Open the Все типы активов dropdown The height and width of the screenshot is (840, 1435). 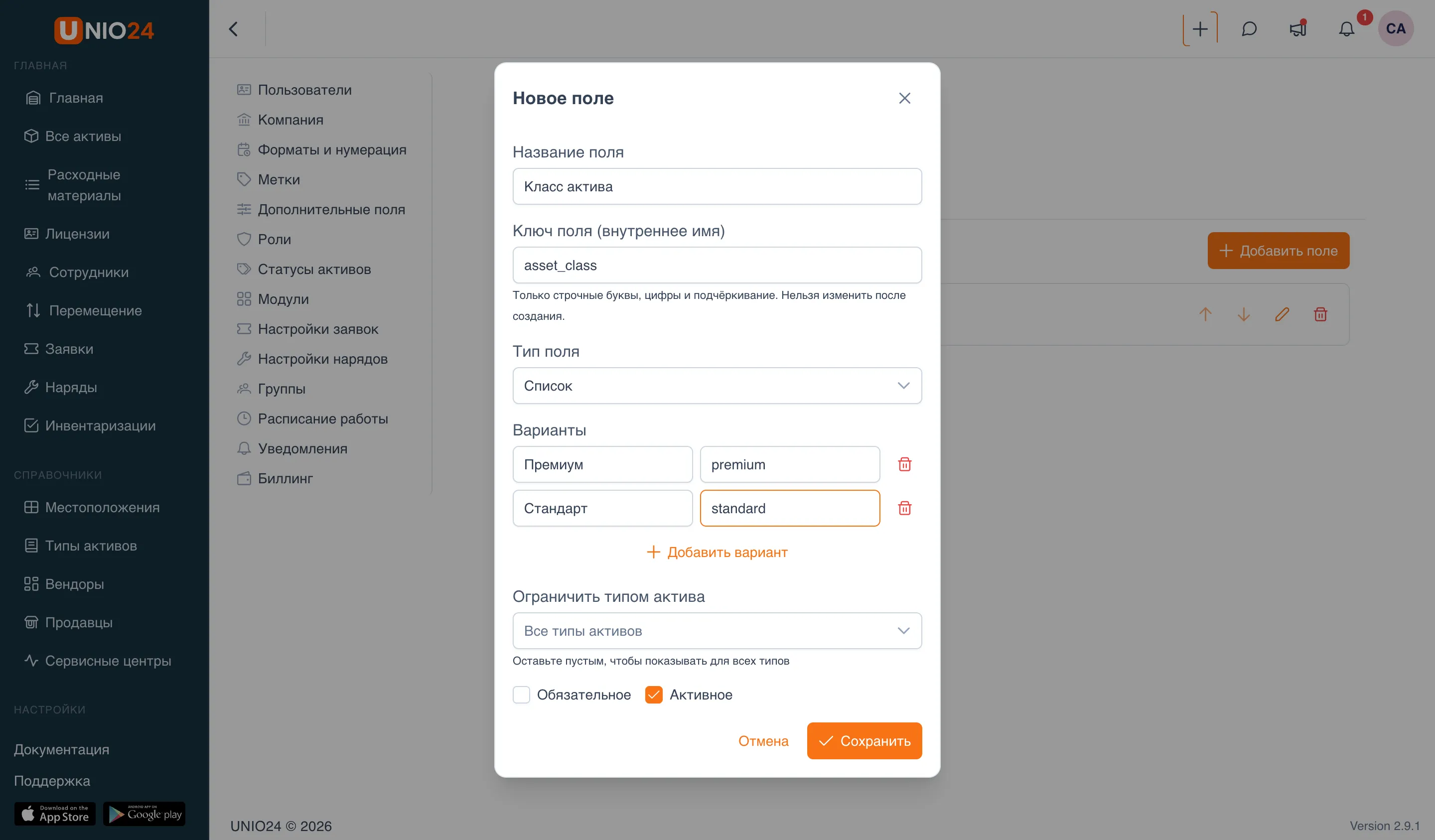tap(717, 630)
